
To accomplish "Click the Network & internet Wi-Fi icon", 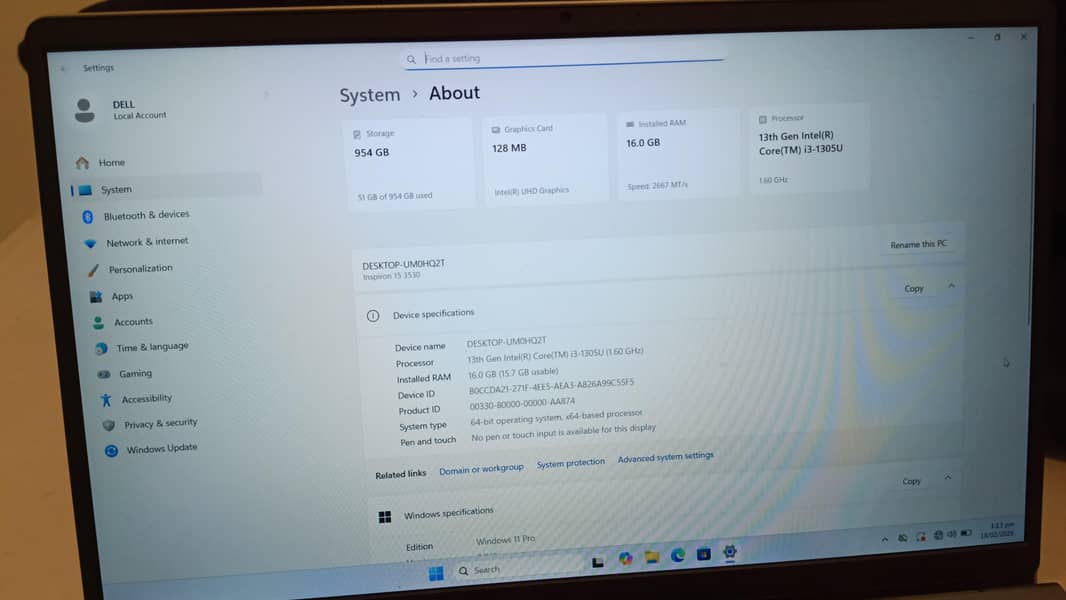I will [x=90, y=243].
